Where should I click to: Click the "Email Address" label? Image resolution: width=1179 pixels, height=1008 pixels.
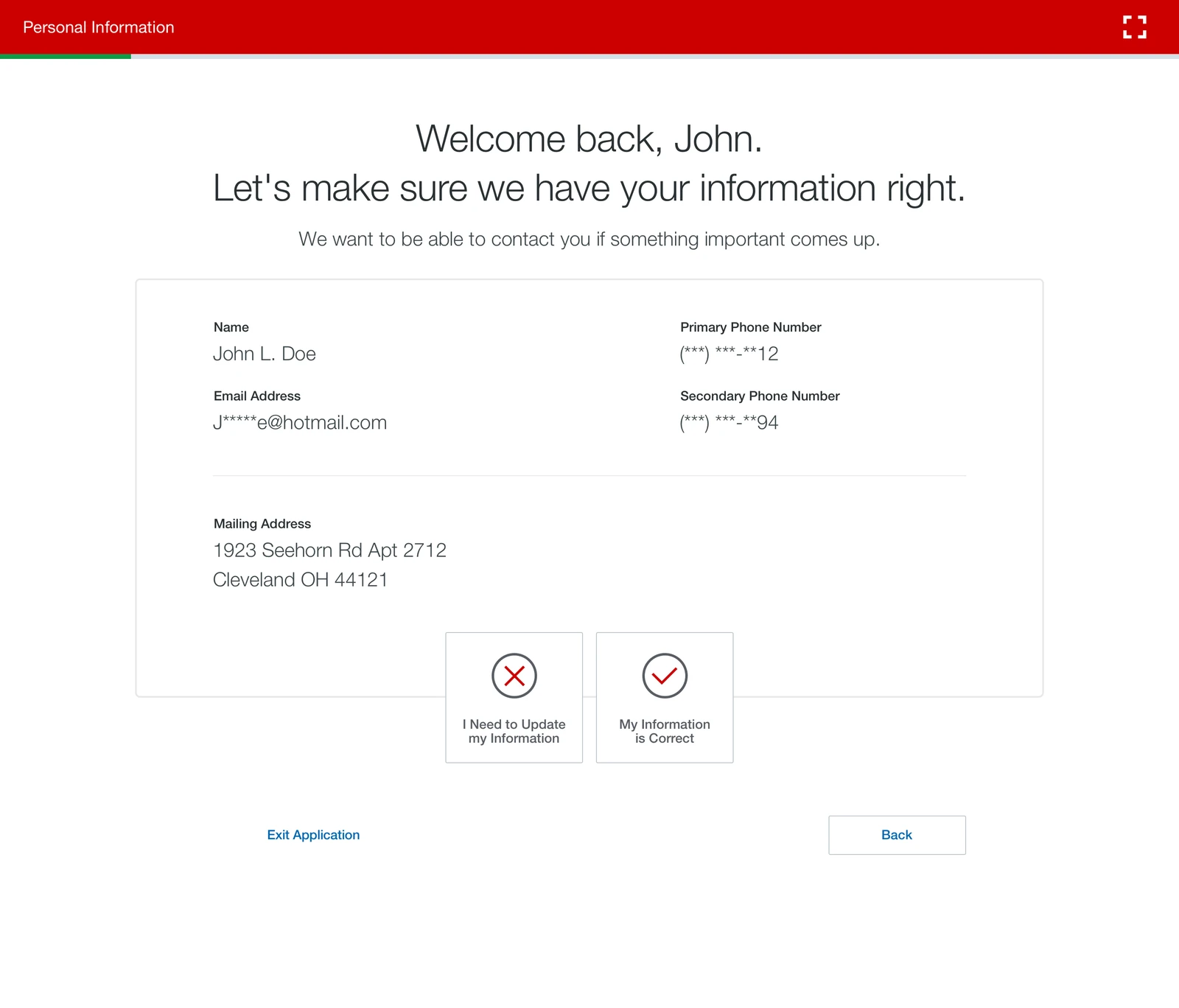(x=257, y=396)
